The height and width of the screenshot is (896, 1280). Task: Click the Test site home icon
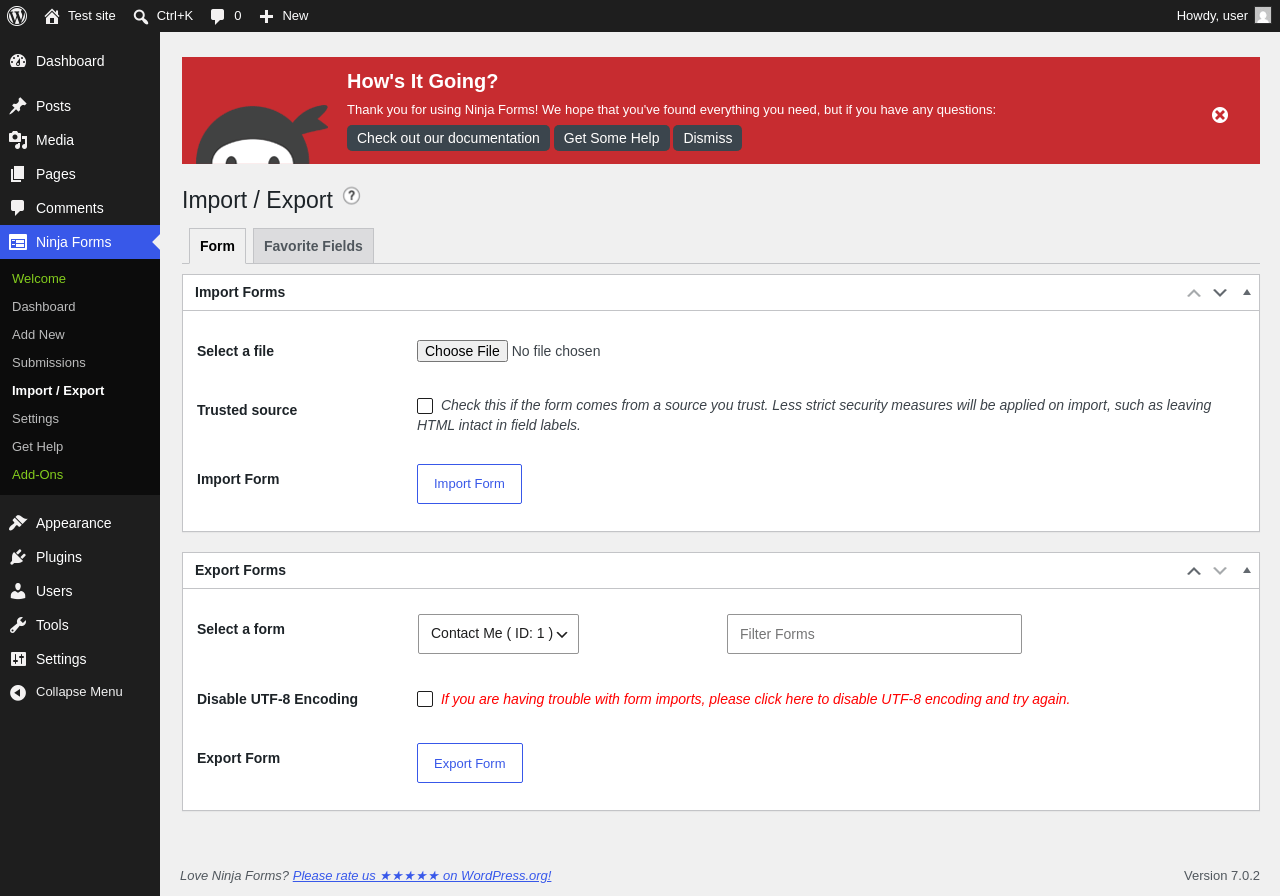tap(52, 16)
